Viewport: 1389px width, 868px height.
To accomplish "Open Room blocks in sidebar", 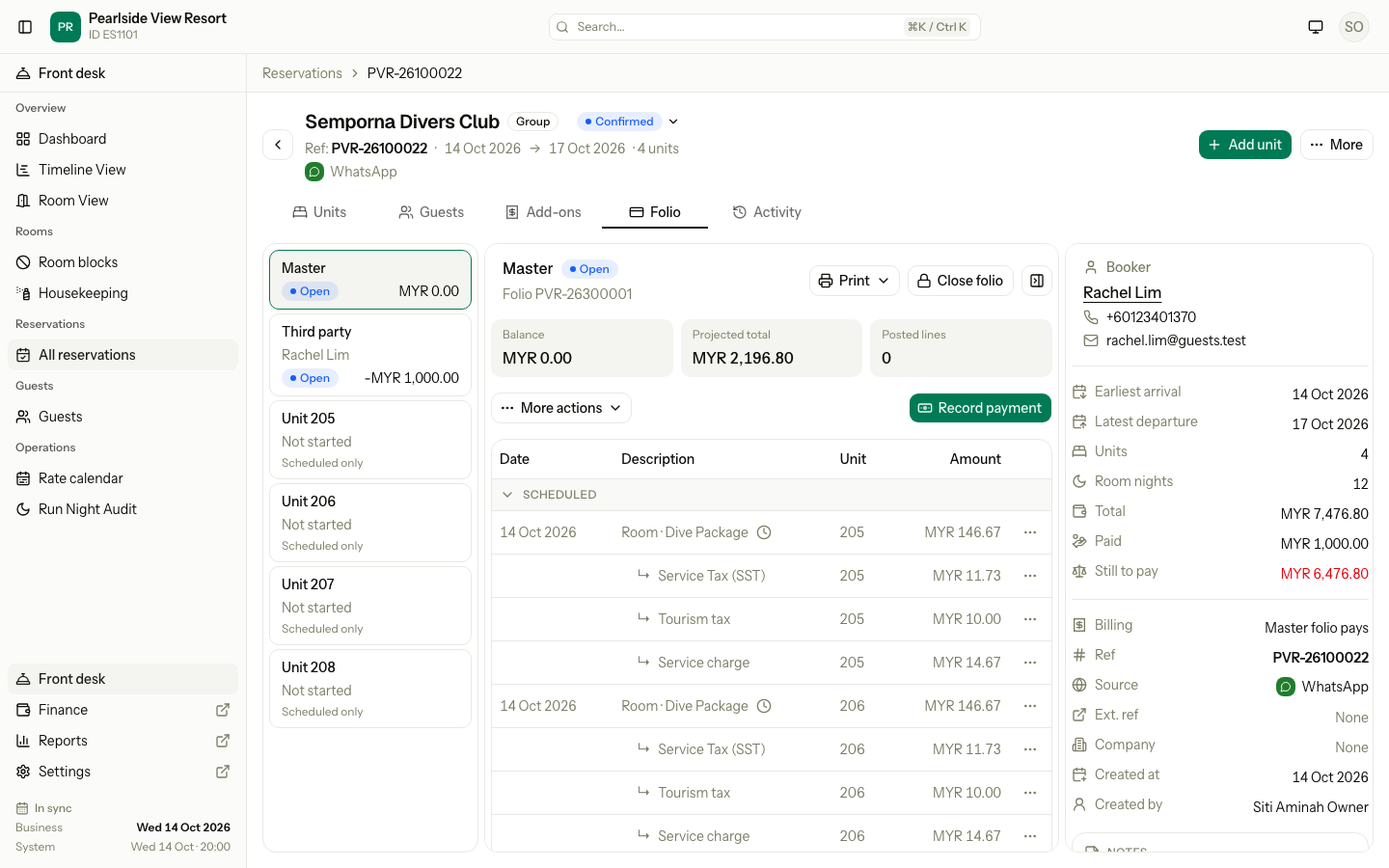I will (x=123, y=262).
